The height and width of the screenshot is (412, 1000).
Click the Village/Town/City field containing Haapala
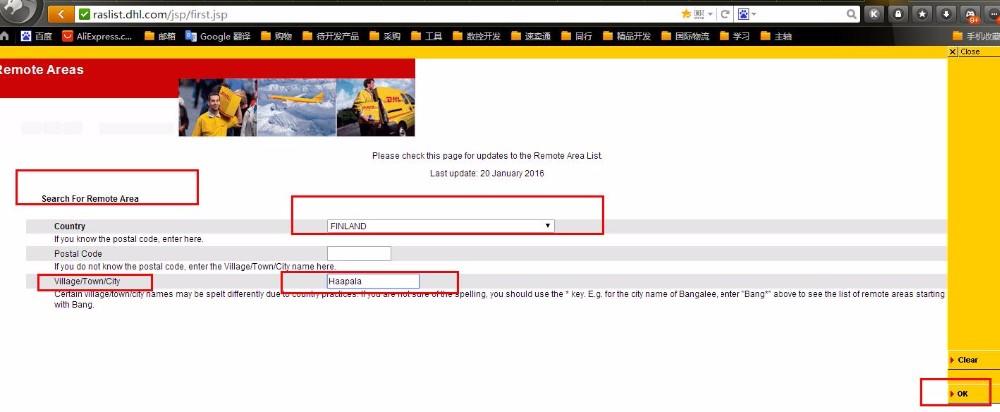[x=373, y=281]
